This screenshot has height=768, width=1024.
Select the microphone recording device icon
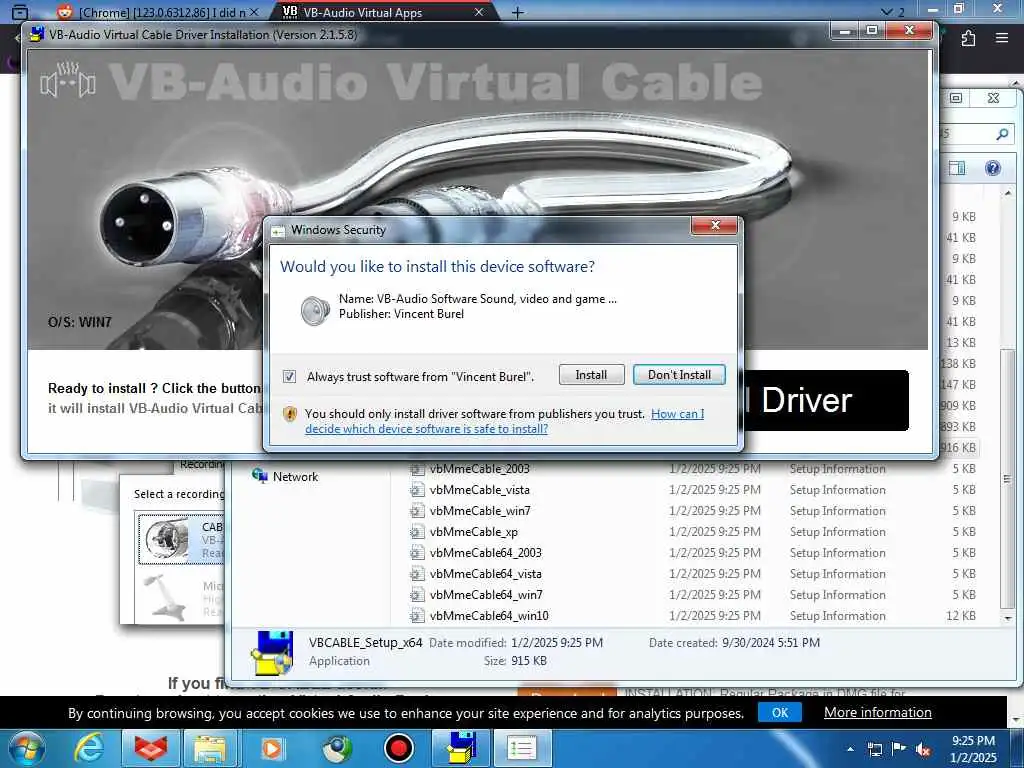[x=163, y=596]
